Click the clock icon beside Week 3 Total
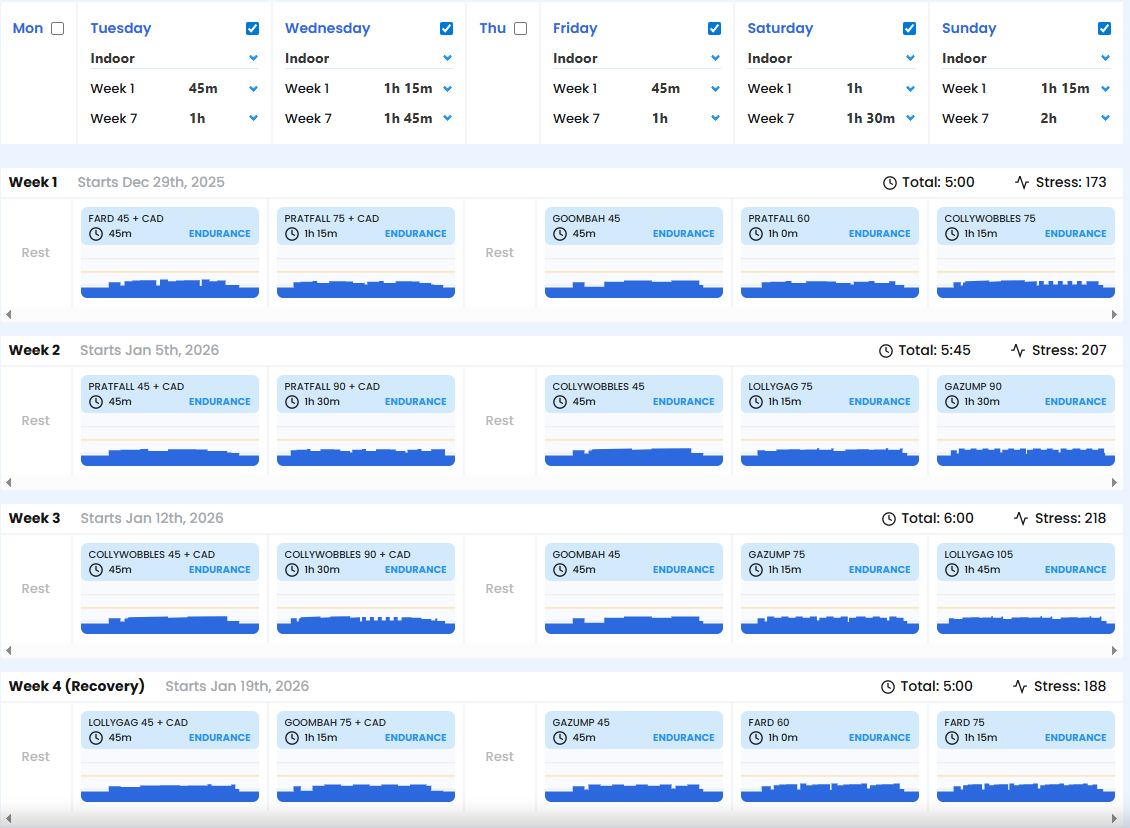The image size is (1130, 828). click(x=889, y=519)
